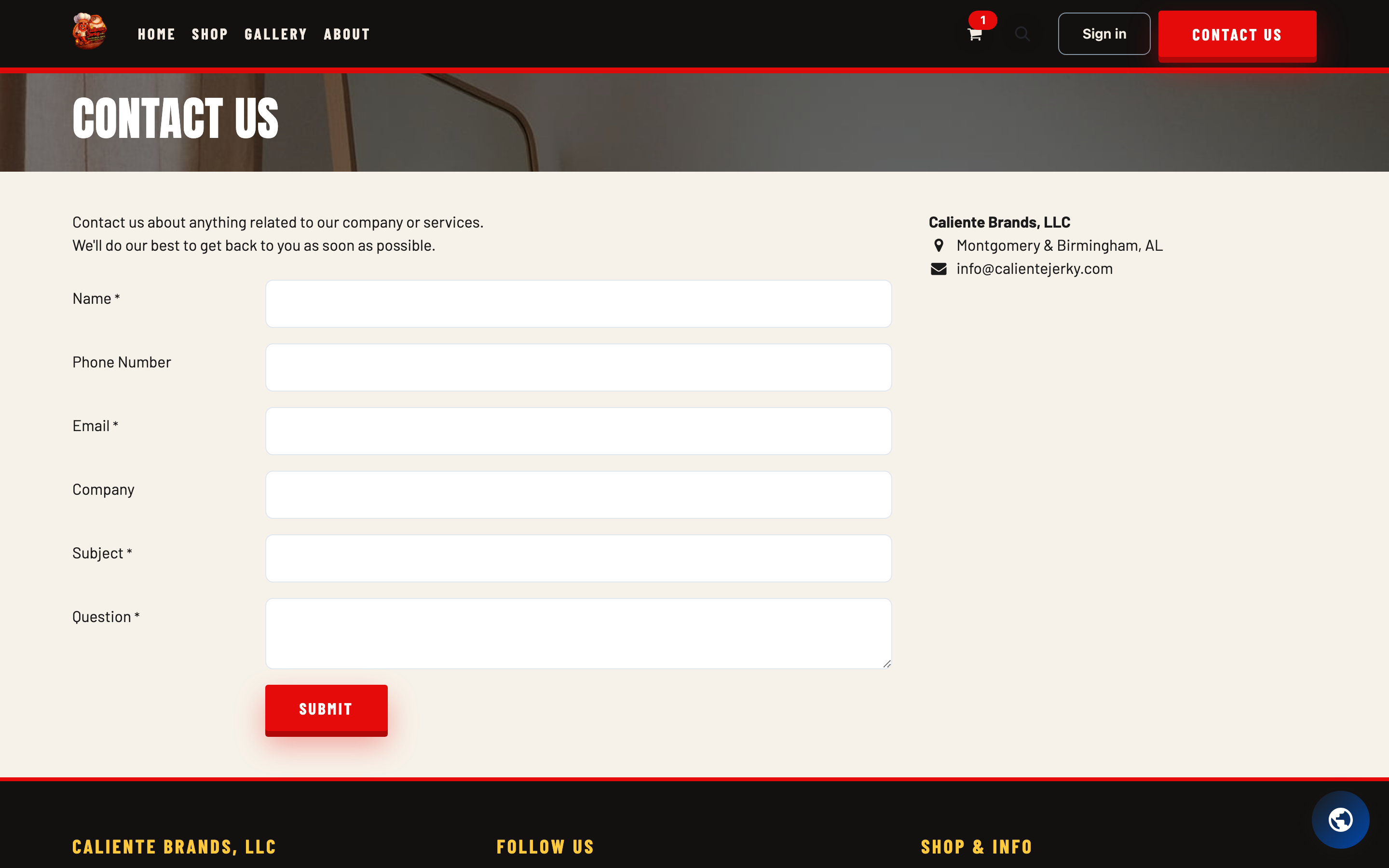Screen dimensions: 1389x868
Task: Submit the contact form
Action: pos(326,710)
